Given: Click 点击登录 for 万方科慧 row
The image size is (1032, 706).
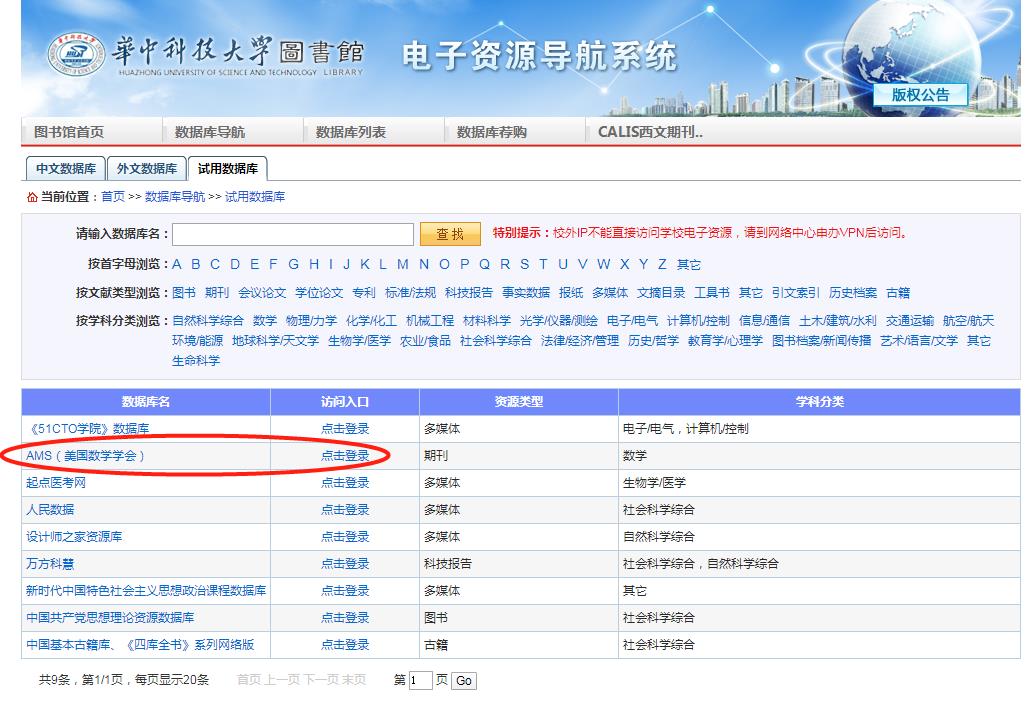Looking at the screenshot, I should pyautogui.click(x=345, y=564).
